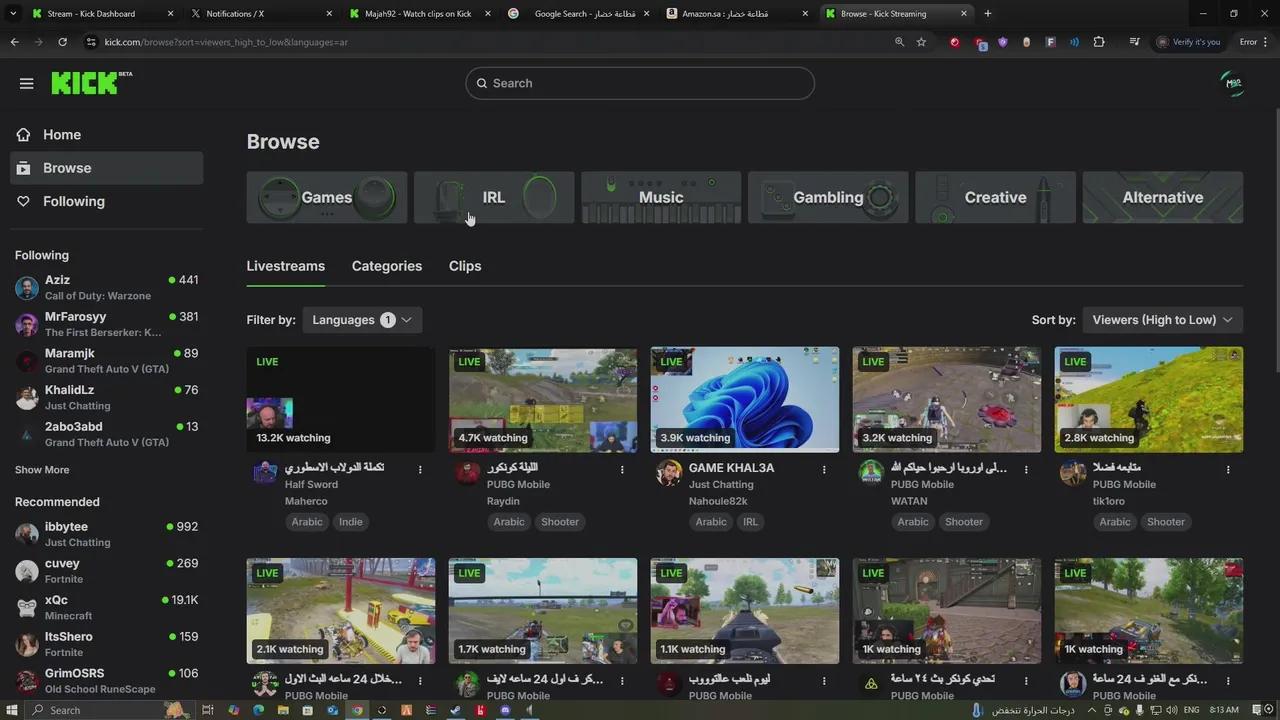Open MrFarosyy channel avatar

tap(27, 324)
